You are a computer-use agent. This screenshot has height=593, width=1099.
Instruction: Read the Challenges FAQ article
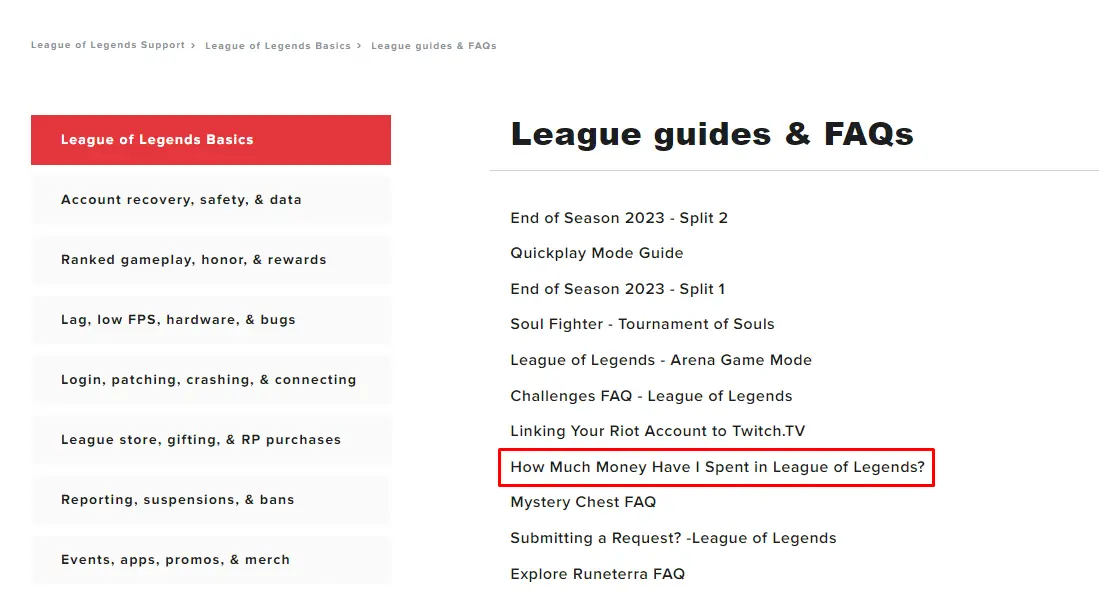click(x=651, y=396)
